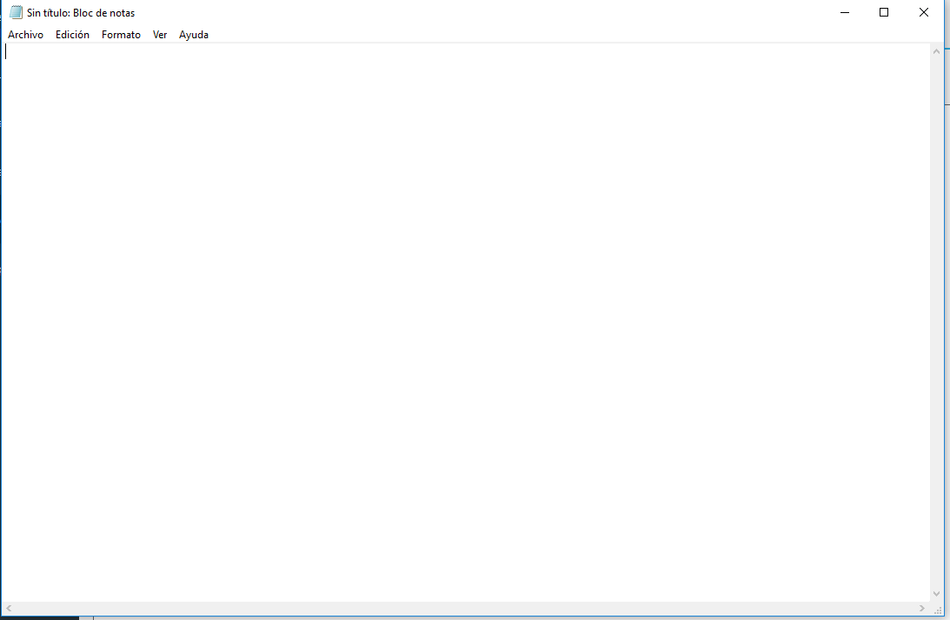Screen dimensions: 950x620
Task: Click the middle of the empty text area
Action: coord(465,320)
